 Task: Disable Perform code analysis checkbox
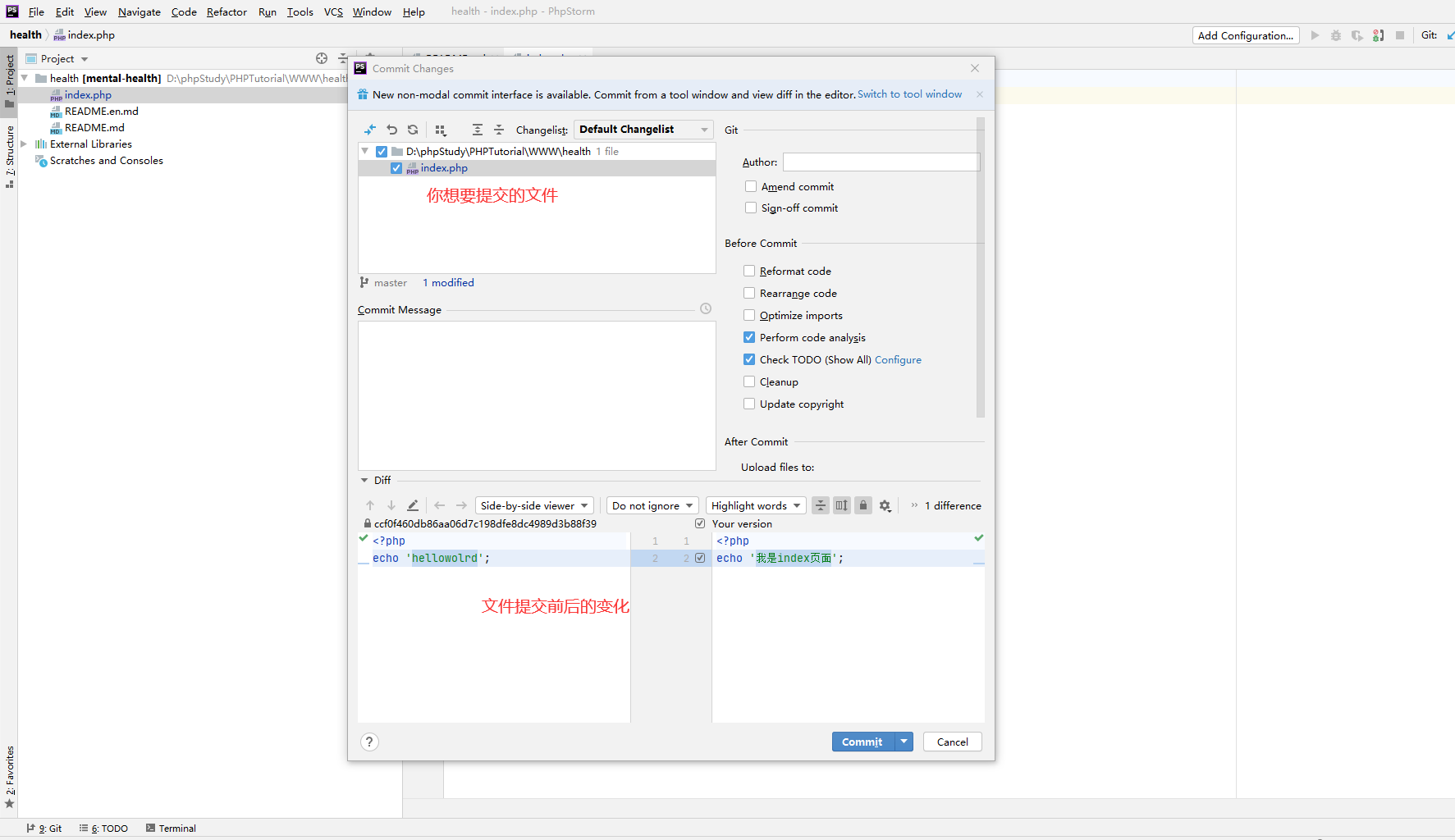749,337
